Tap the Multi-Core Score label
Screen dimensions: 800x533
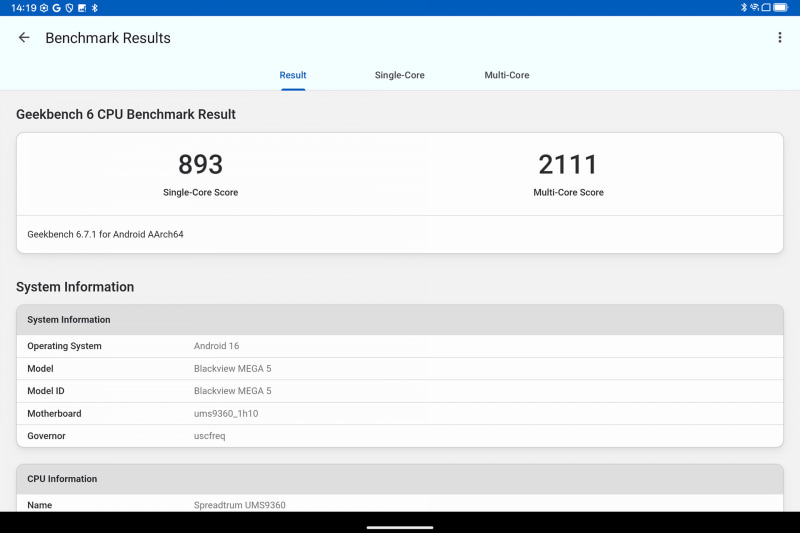pyautogui.click(x=568, y=192)
